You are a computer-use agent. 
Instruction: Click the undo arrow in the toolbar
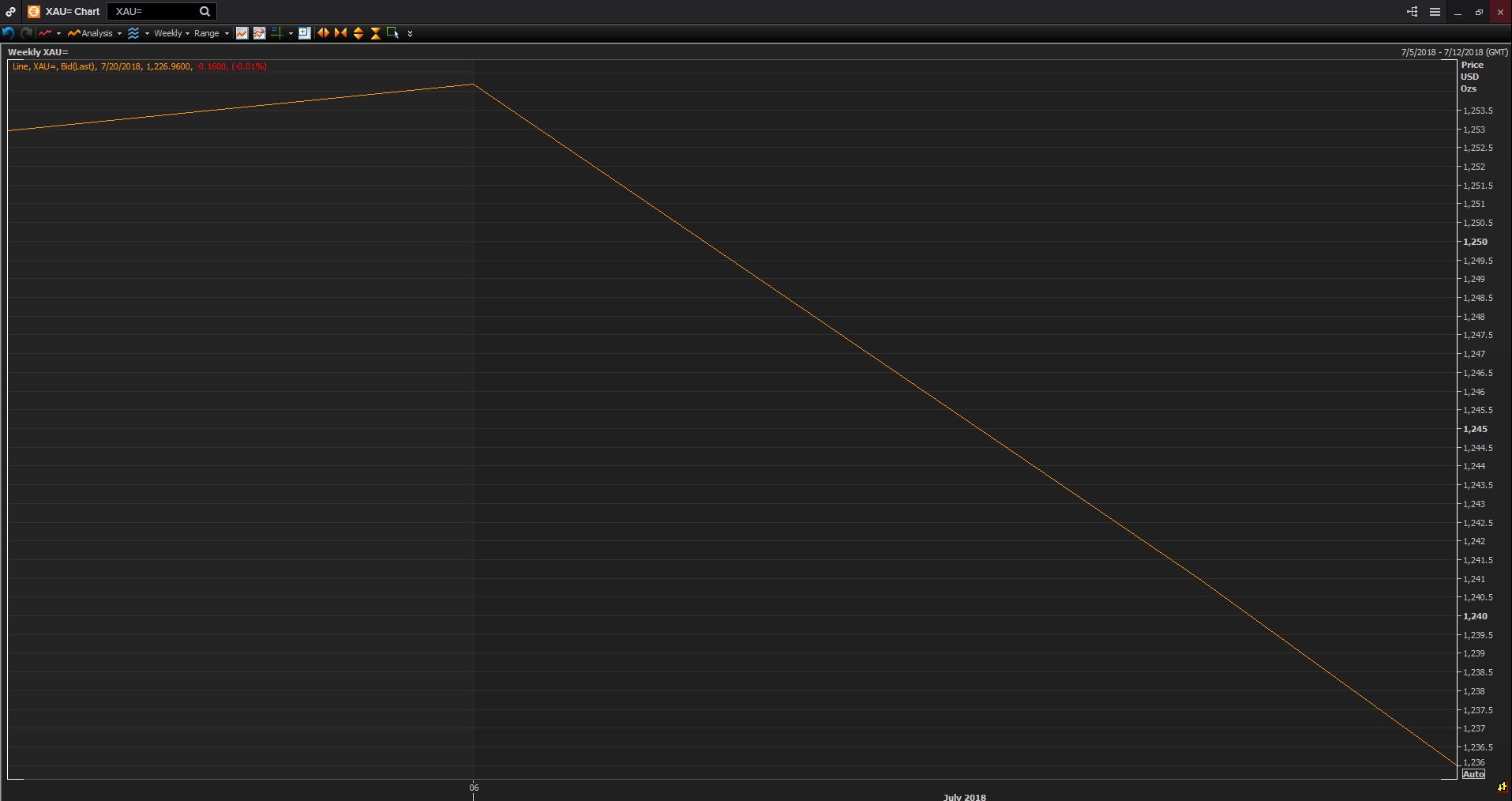[x=9, y=33]
